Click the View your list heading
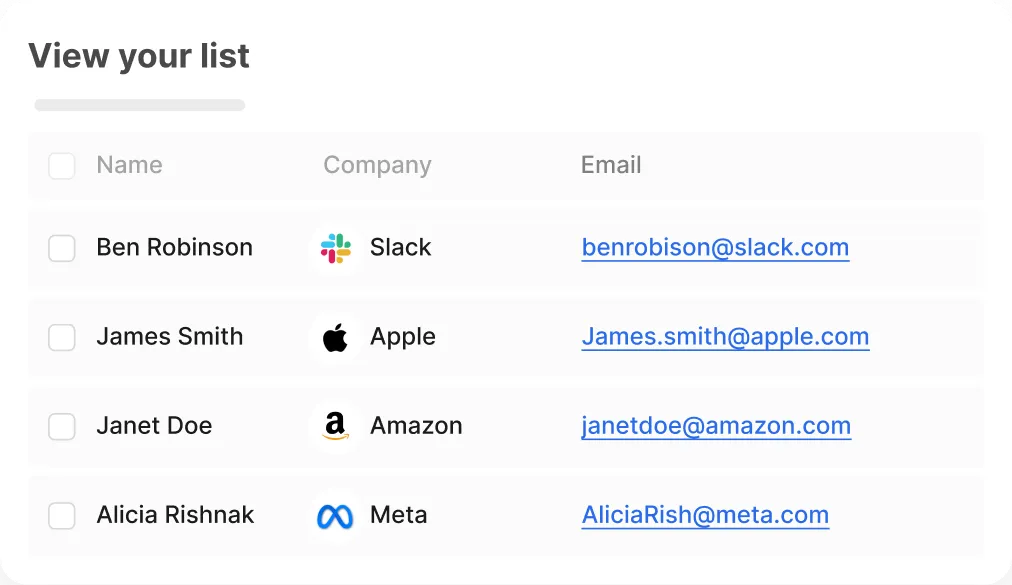Screen dimensions: 1012x585 [139, 56]
